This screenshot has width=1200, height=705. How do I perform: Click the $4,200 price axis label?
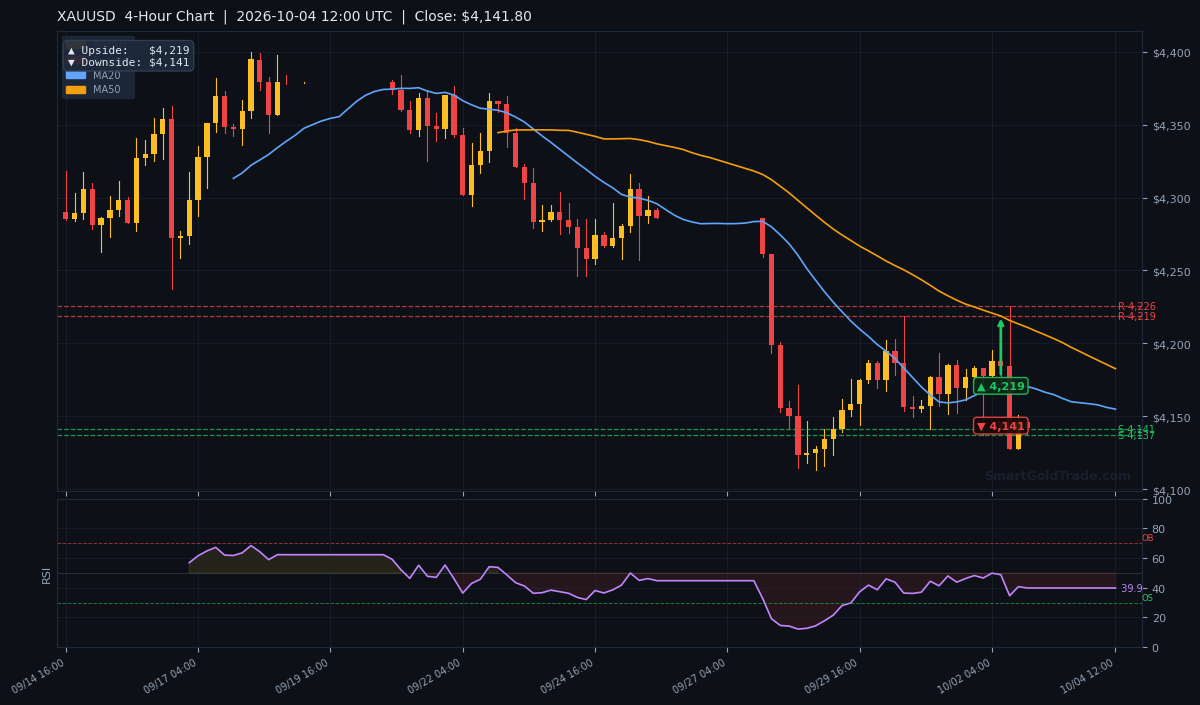(x=1171, y=345)
